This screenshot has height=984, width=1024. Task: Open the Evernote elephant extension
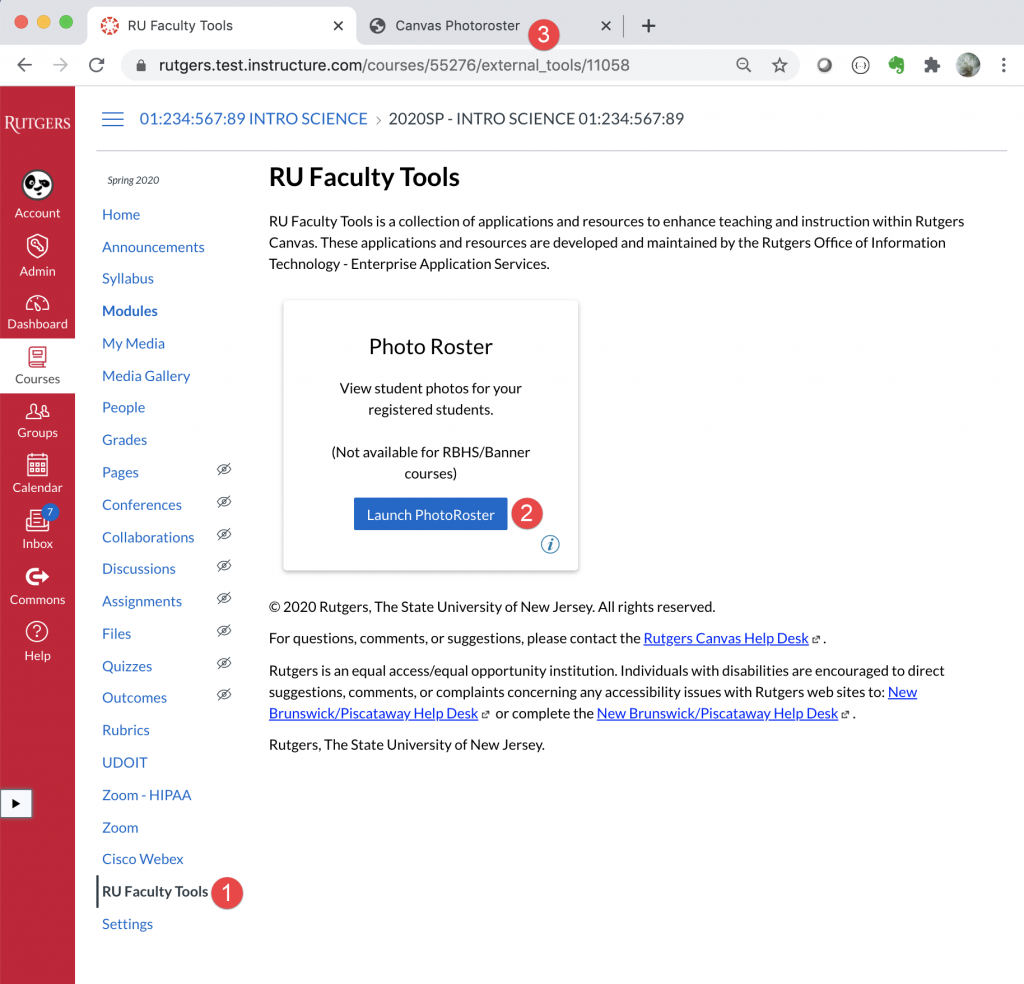(x=896, y=65)
